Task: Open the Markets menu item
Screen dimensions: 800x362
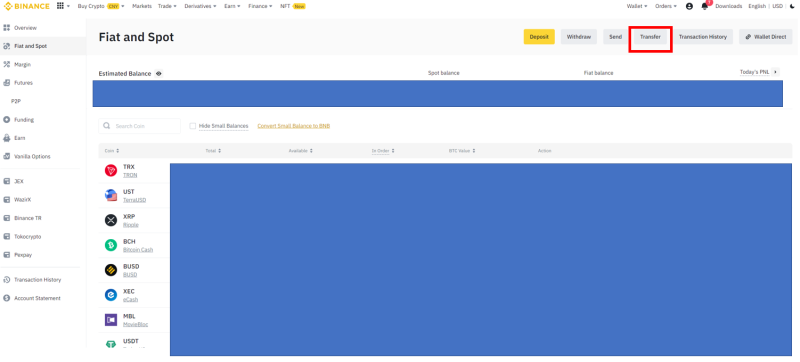Action: pos(142,6)
